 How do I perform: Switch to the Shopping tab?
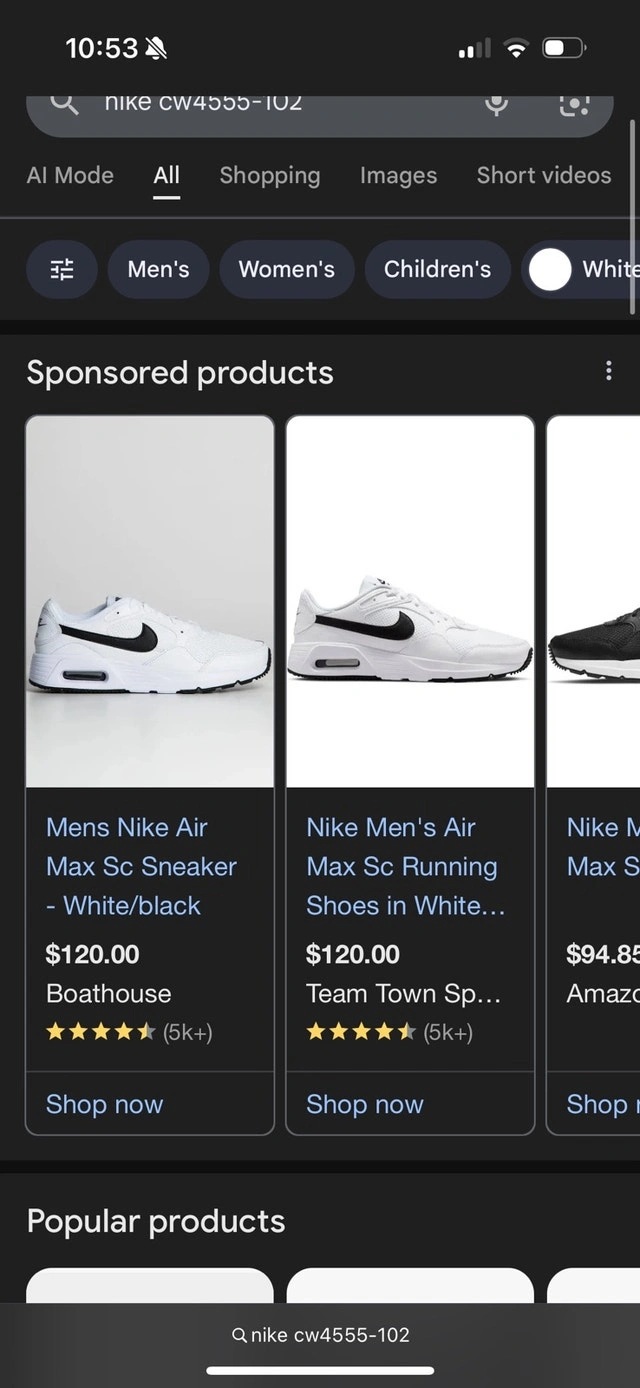pyautogui.click(x=270, y=175)
